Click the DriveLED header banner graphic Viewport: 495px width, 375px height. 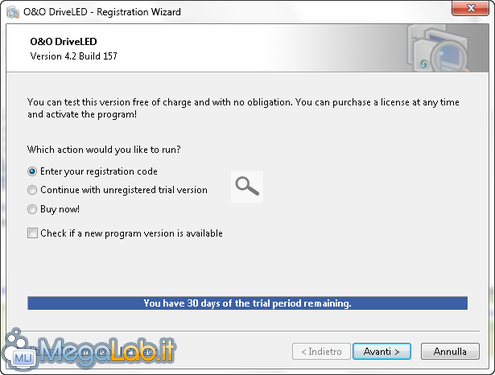tap(438, 48)
